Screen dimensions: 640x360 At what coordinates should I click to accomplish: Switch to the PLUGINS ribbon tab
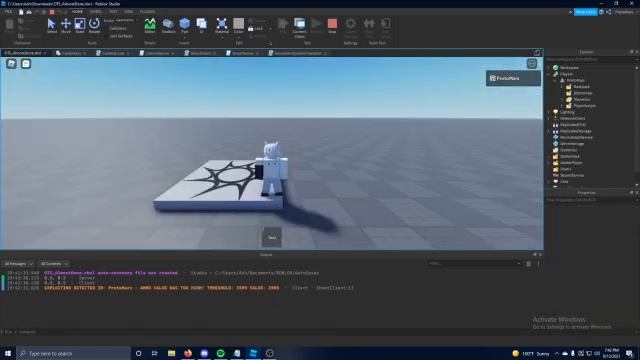pos(147,12)
